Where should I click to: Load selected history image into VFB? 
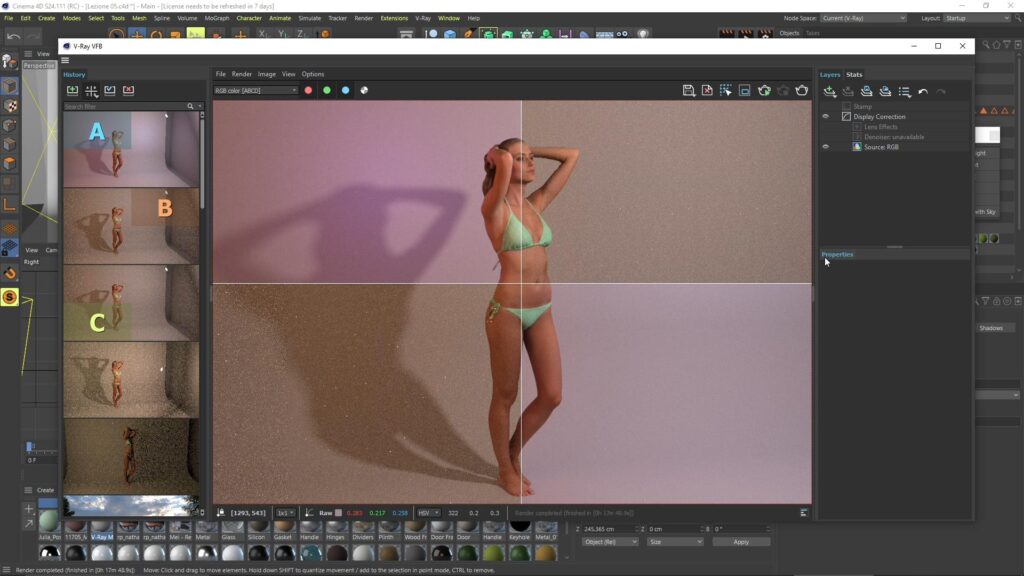(x=110, y=90)
